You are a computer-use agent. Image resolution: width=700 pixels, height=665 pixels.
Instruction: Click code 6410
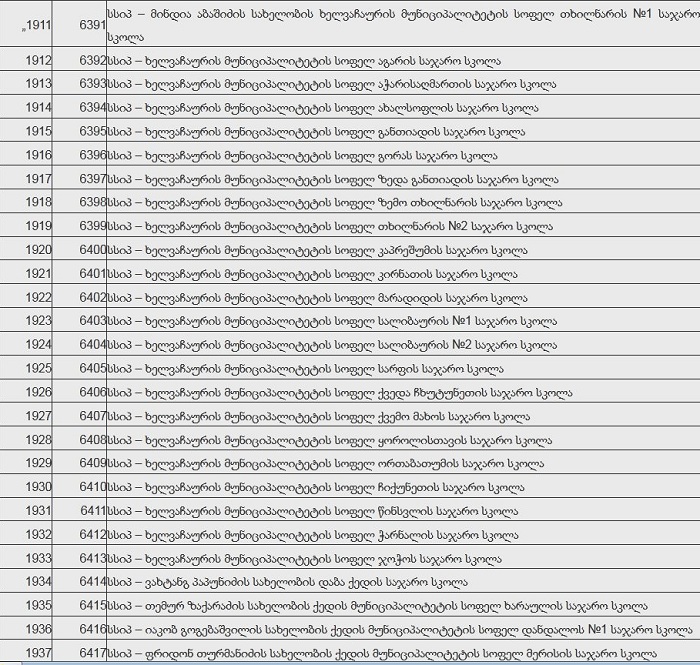coord(93,486)
